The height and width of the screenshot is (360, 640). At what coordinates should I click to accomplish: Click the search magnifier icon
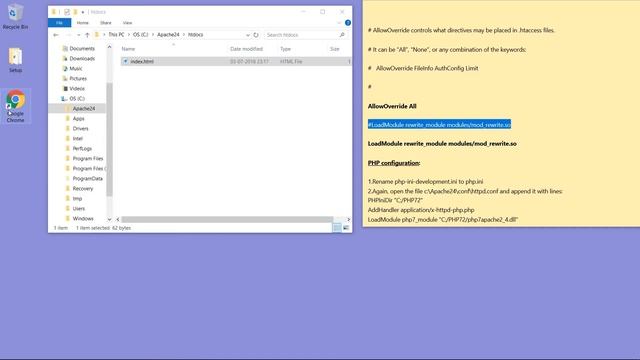click(342, 35)
